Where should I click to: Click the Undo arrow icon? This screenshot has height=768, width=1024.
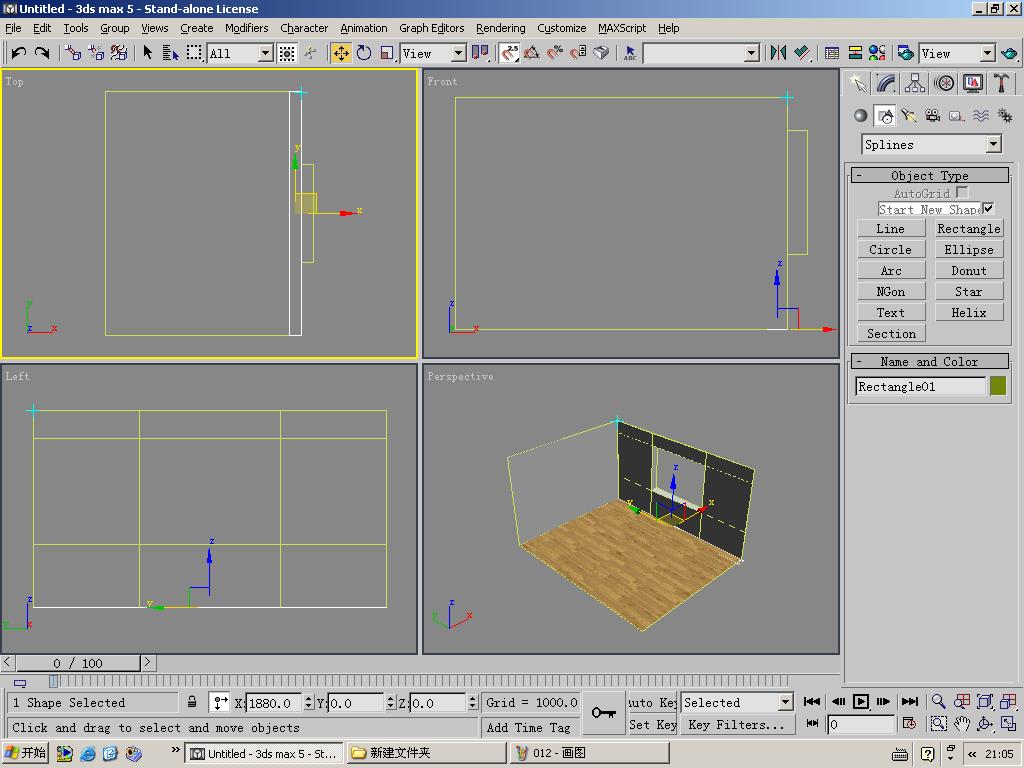[19, 53]
